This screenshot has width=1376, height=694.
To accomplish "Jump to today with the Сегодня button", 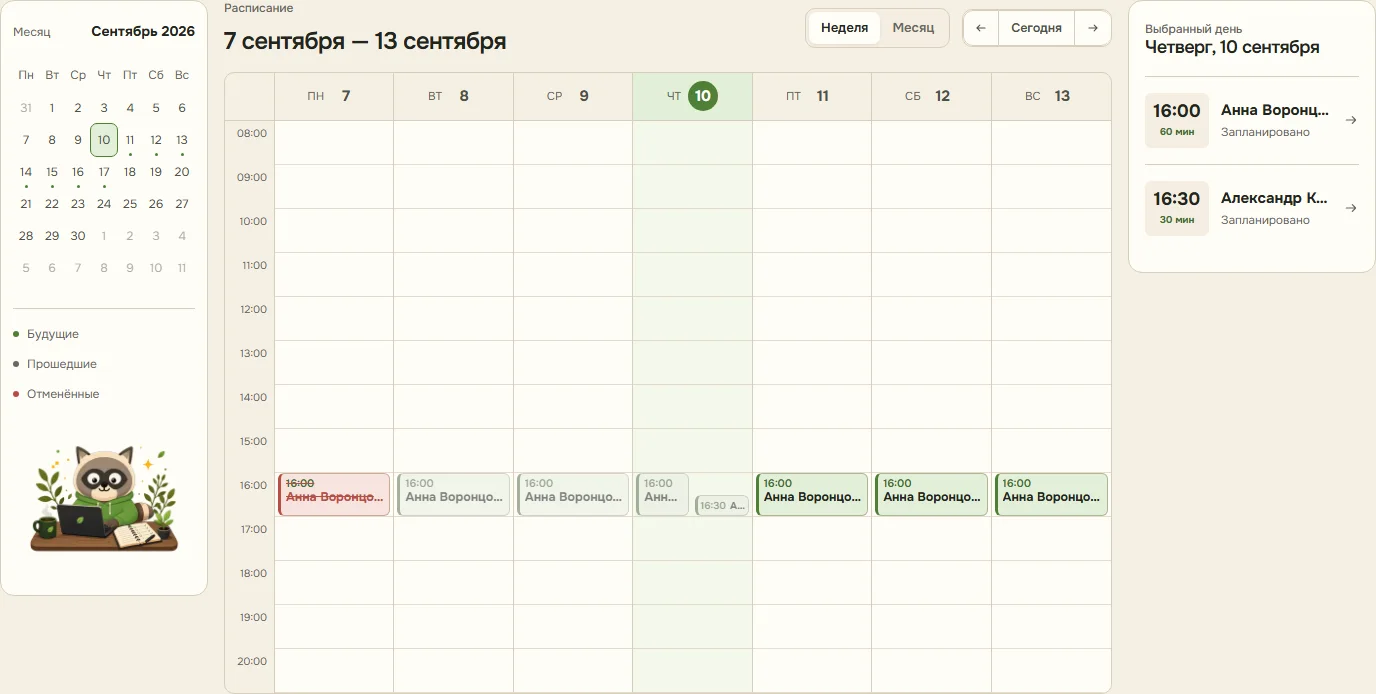I will 1036,28.
